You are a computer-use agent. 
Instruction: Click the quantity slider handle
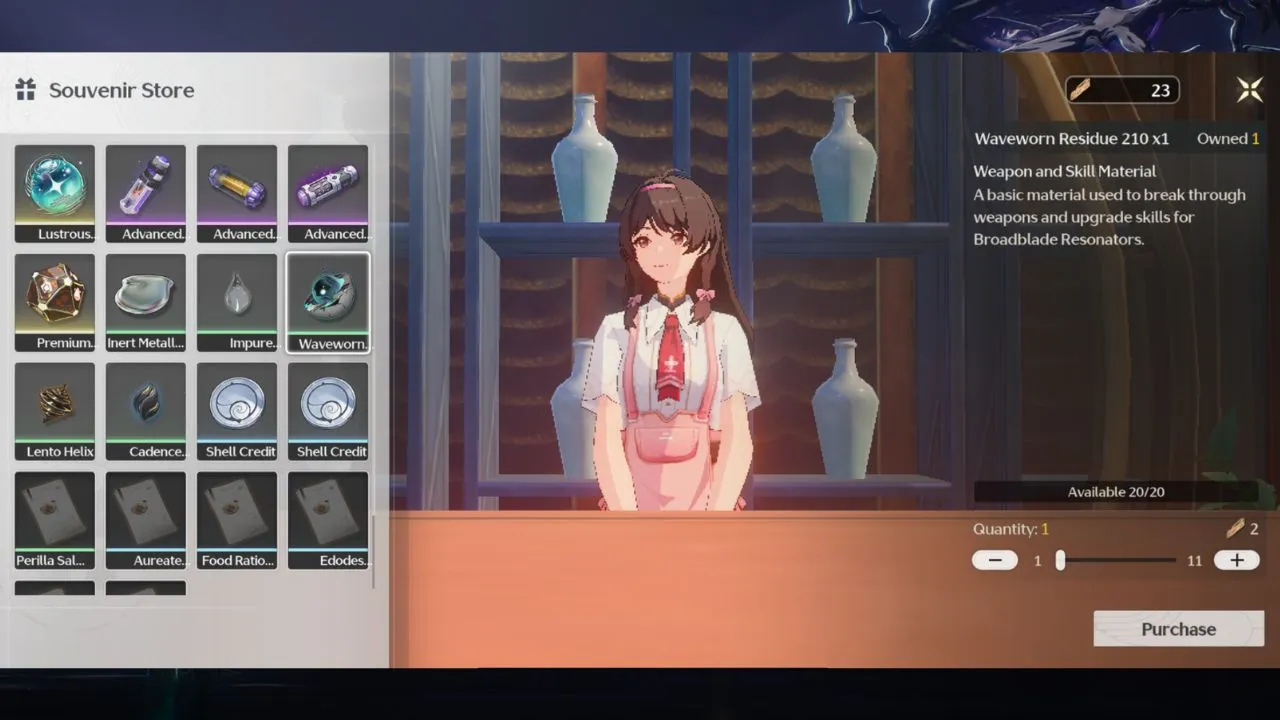point(1060,560)
